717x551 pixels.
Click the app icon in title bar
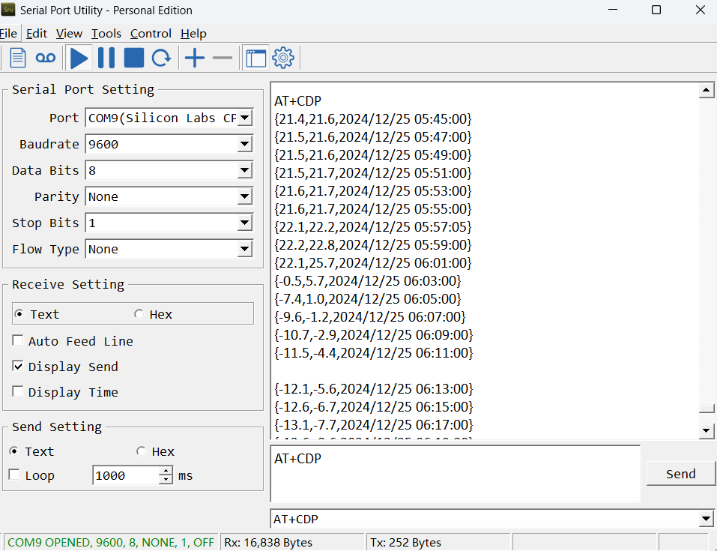(8, 10)
